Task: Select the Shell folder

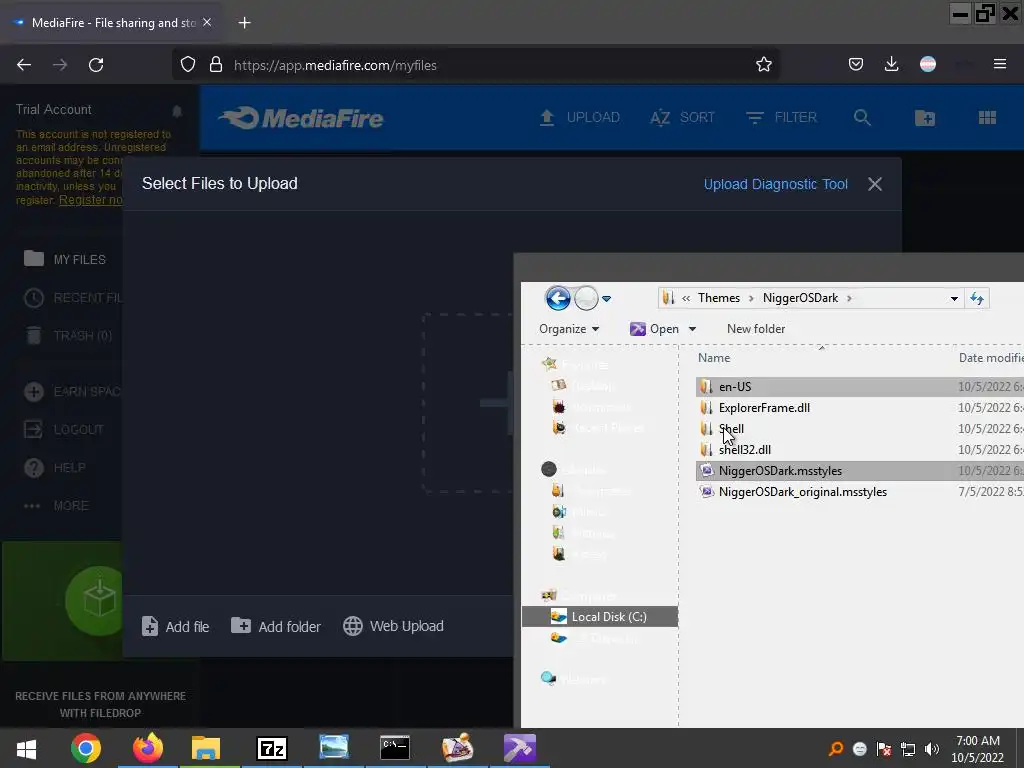Action: (859, 428)
